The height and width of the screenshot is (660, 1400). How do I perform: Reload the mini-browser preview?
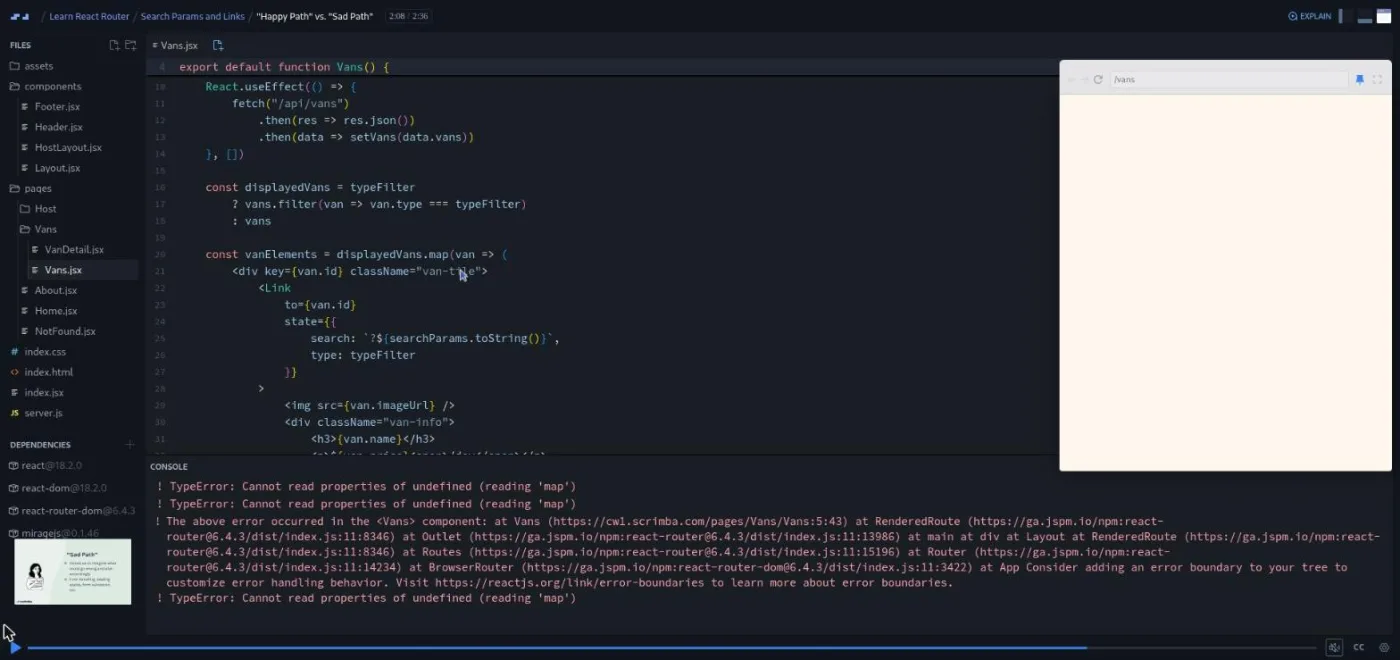1098,79
